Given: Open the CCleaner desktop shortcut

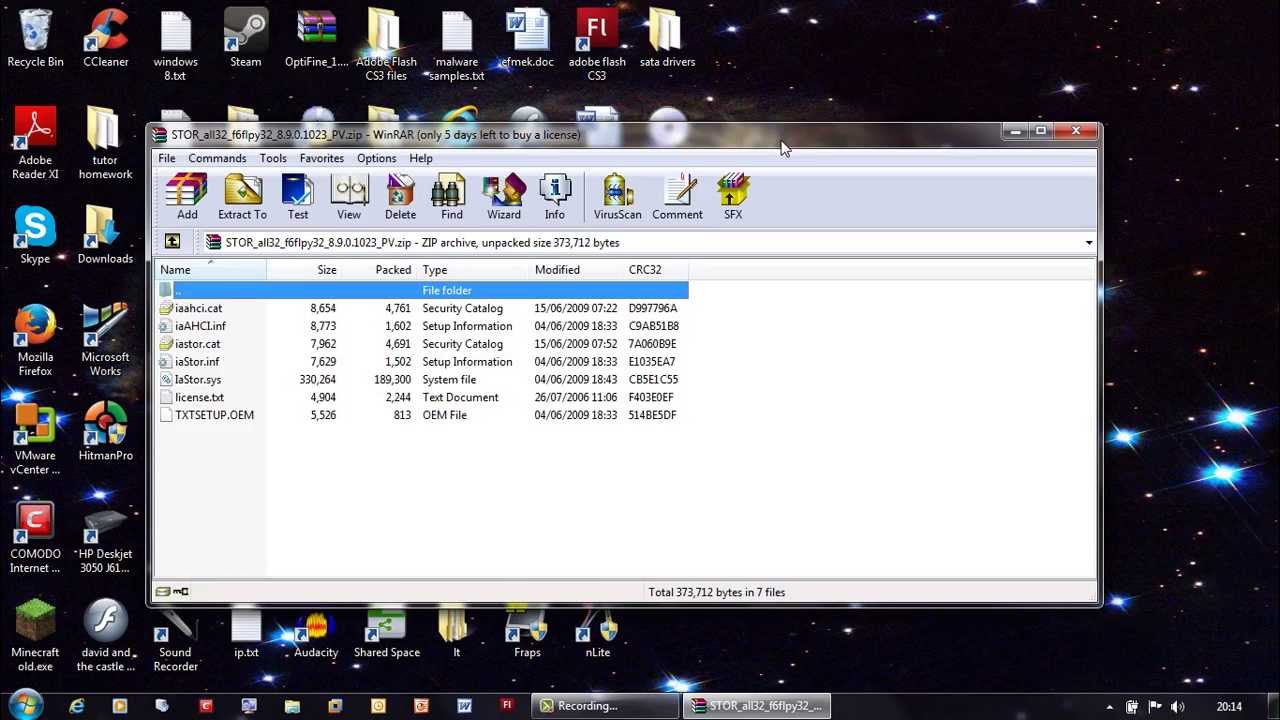Looking at the screenshot, I should click(106, 39).
